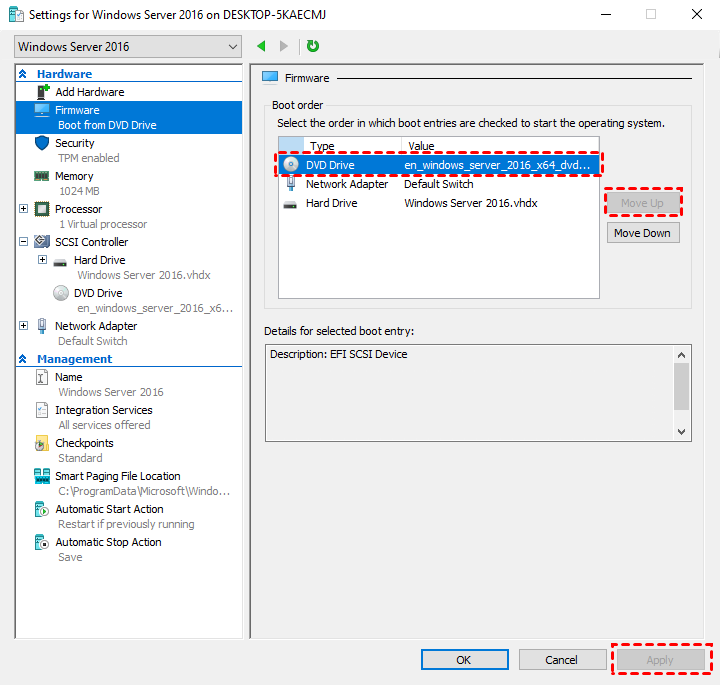Click the Settings window title bar icon
The height and width of the screenshot is (685, 720).
pos(17,15)
